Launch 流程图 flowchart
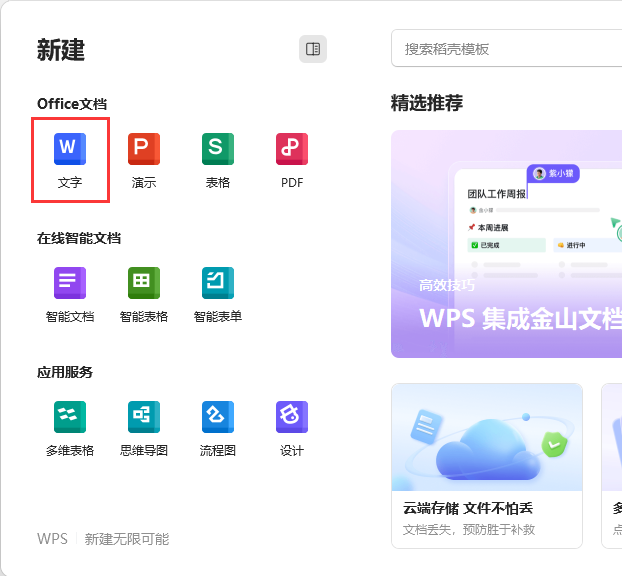622x576 pixels. point(218,429)
